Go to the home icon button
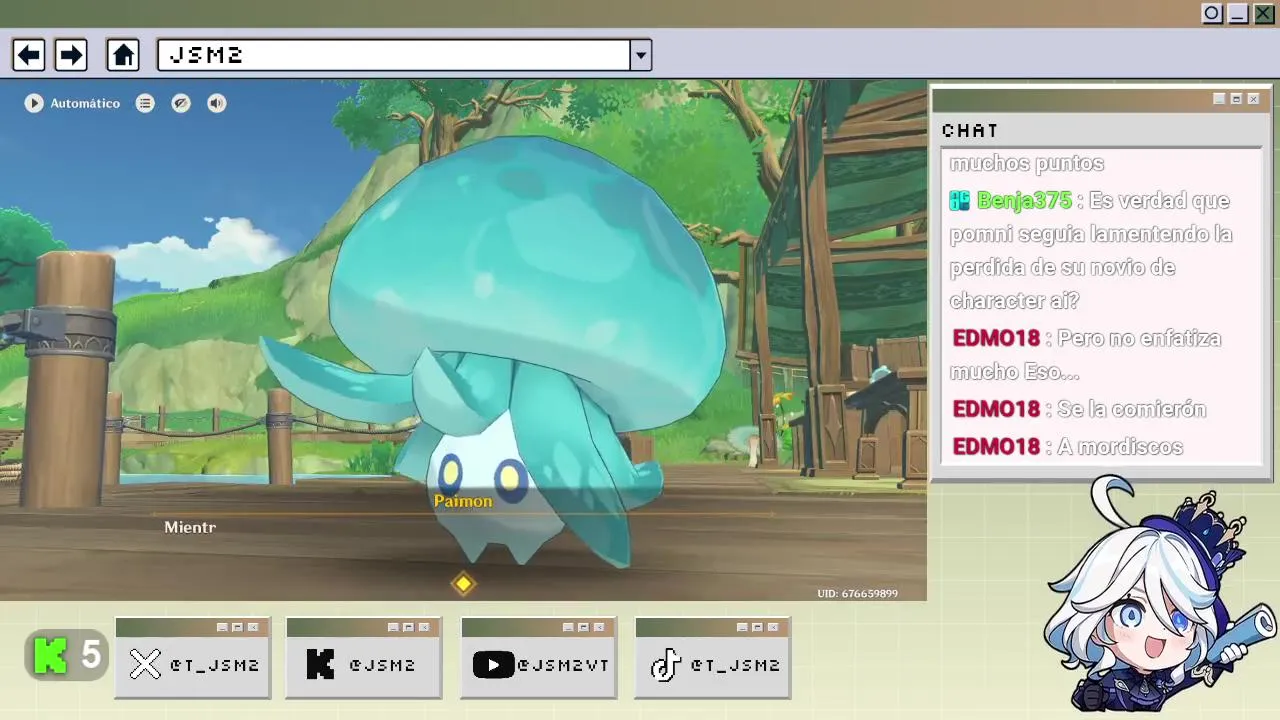The height and width of the screenshot is (720, 1280). (x=123, y=55)
